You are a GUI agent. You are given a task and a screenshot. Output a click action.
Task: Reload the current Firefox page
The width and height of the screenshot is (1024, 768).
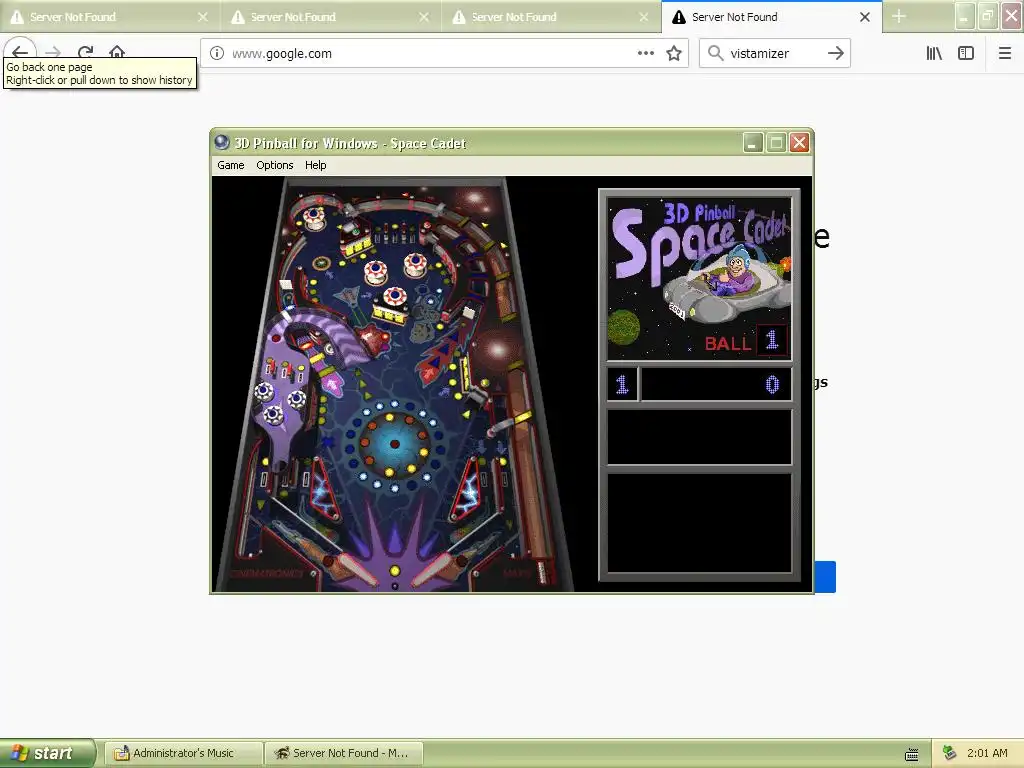coord(86,52)
